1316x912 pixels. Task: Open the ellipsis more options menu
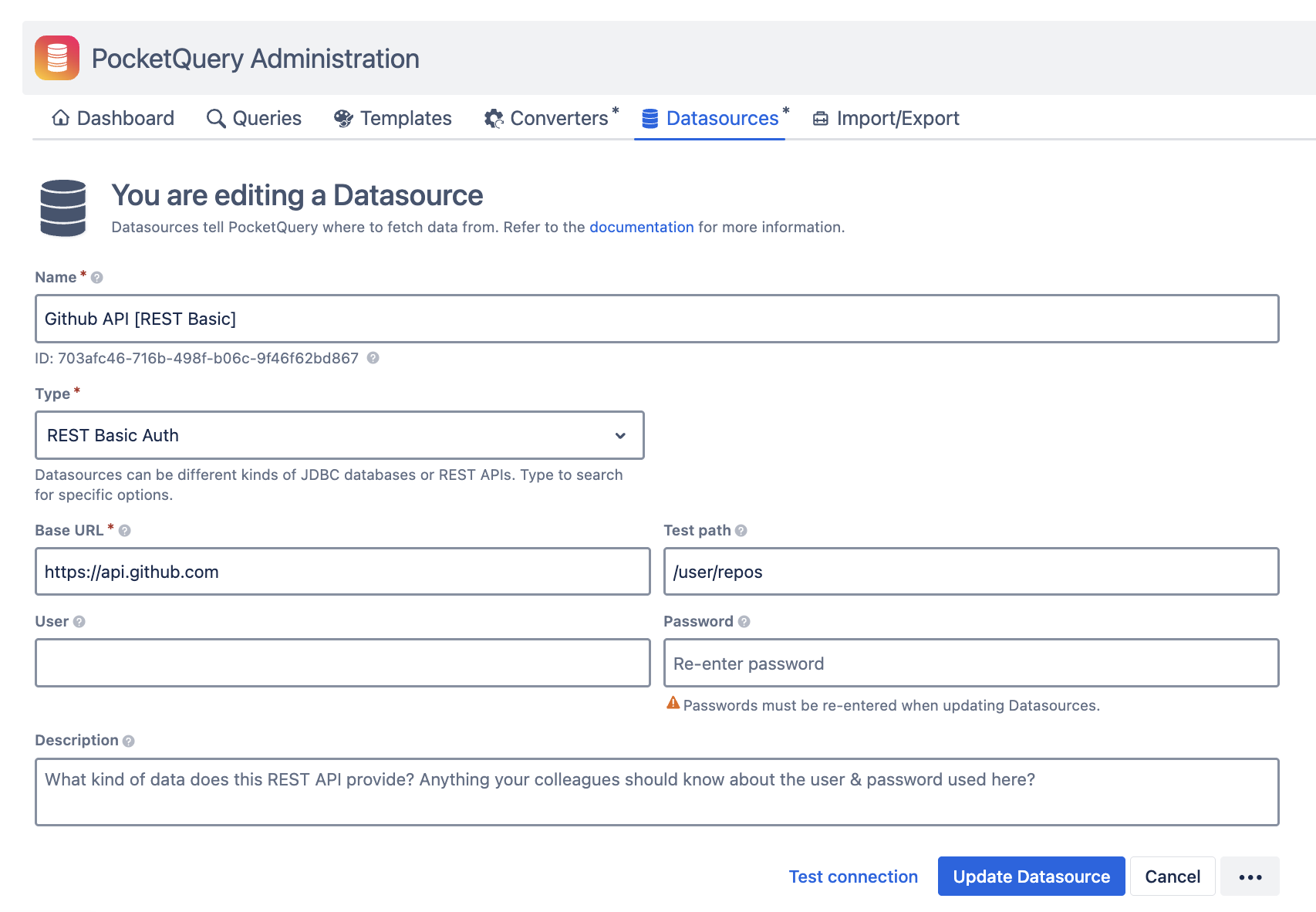pyautogui.click(x=1250, y=876)
